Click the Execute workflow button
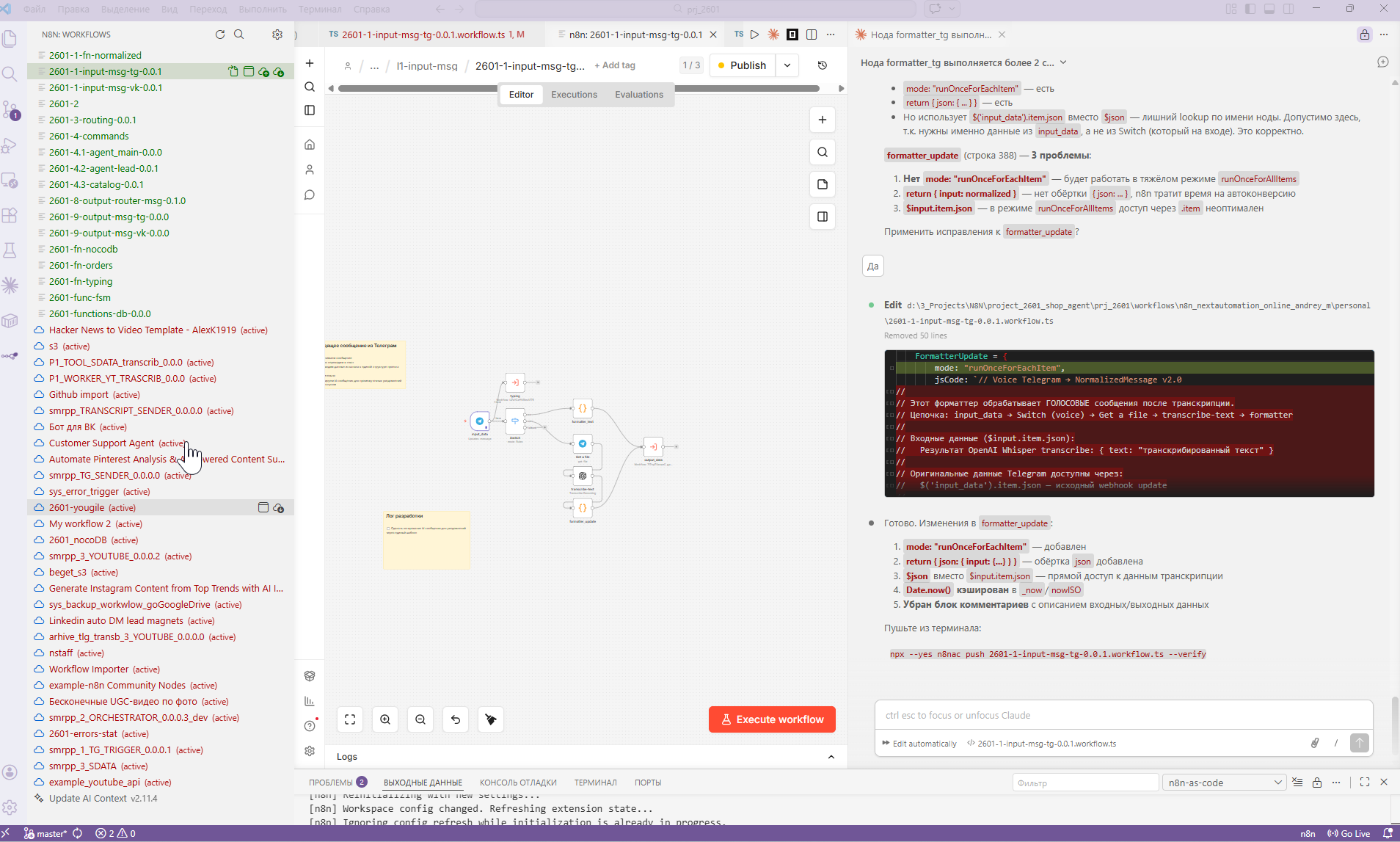This screenshot has height=842, width=1400. (x=772, y=719)
